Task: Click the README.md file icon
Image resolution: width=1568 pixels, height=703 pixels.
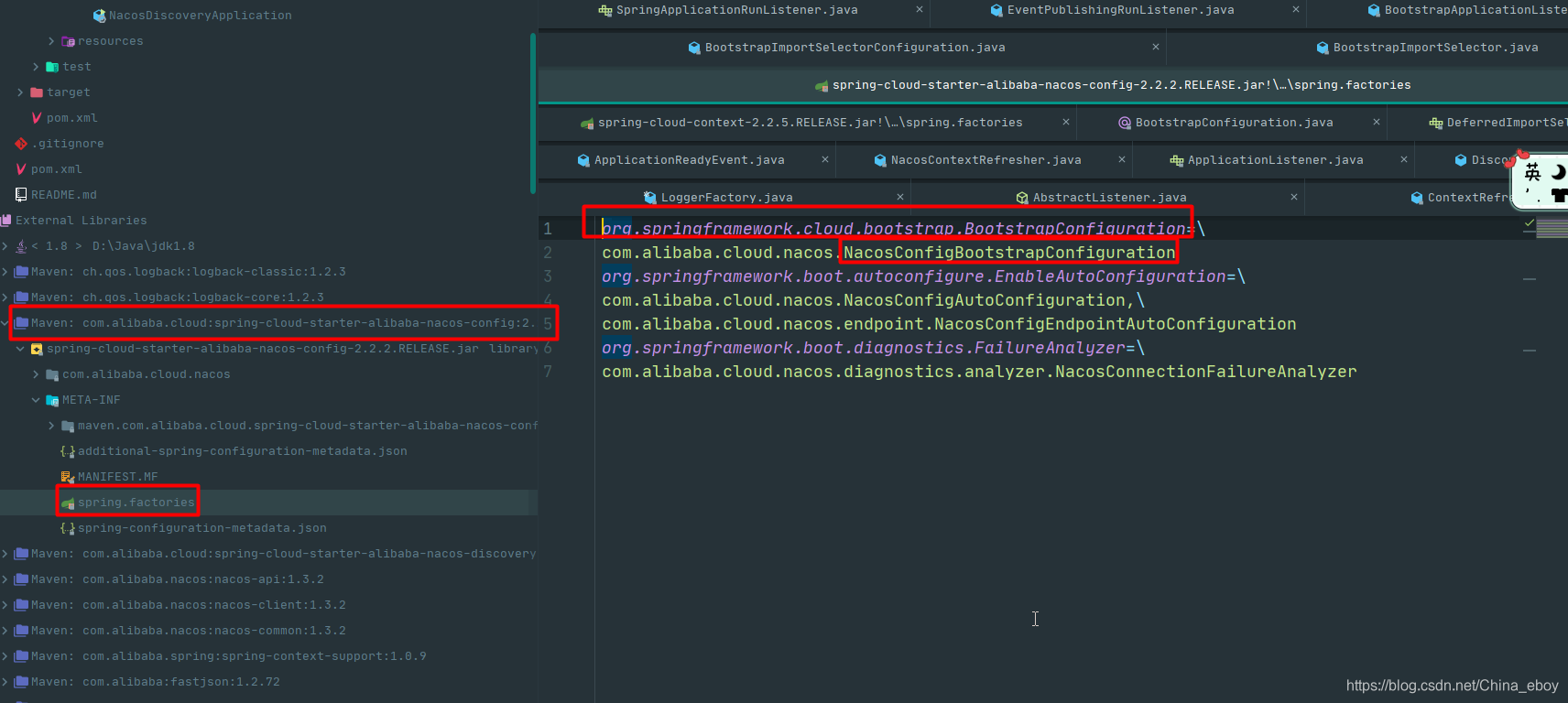Action: tap(21, 195)
